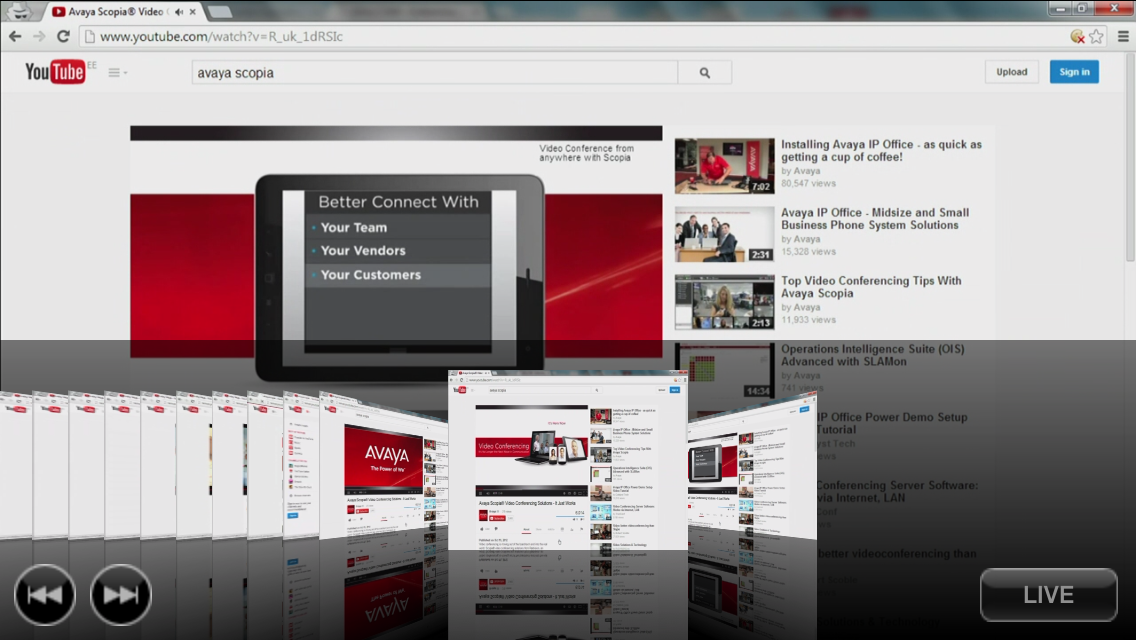
Task: Mute the tab via its speaker icon
Action: coord(179,12)
